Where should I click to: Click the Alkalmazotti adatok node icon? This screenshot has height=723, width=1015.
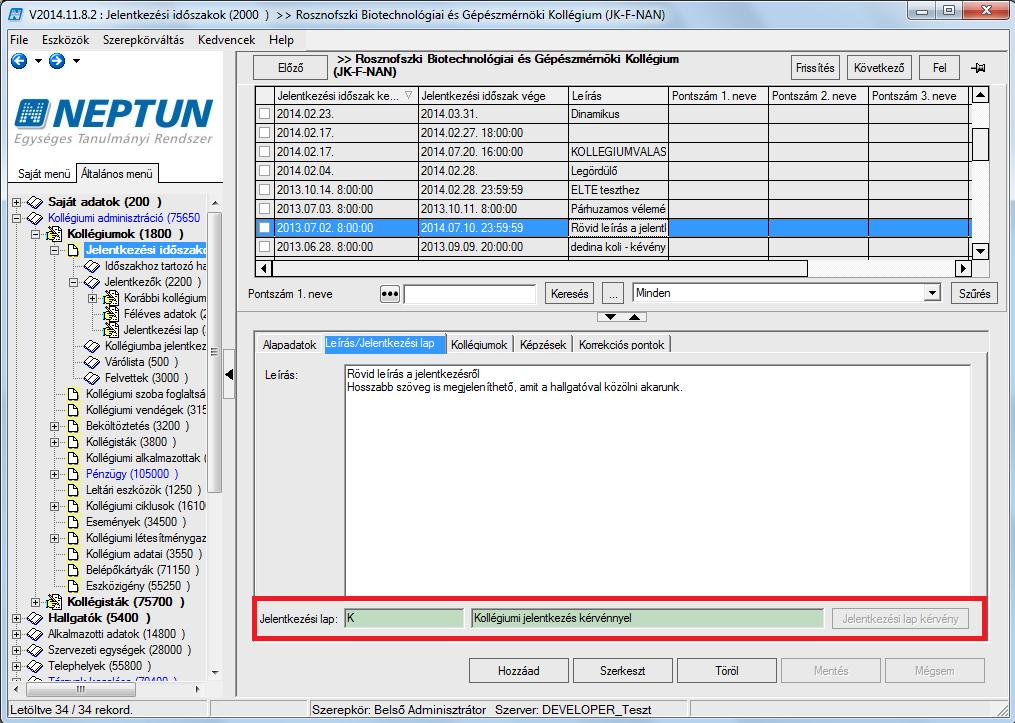point(35,634)
